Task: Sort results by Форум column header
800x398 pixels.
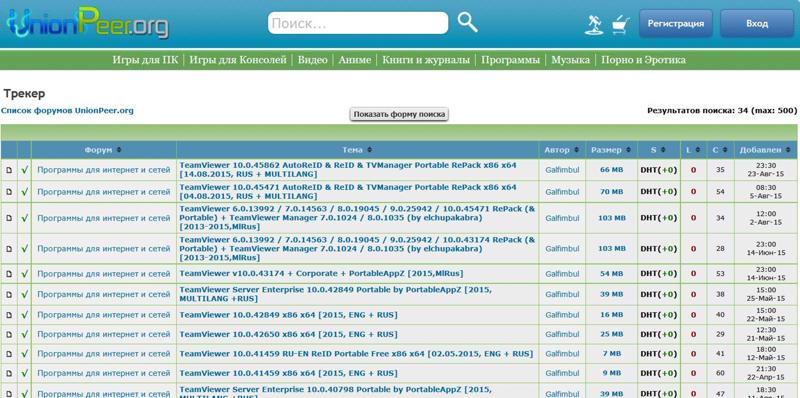Action: pyautogui.click(x=103, y=150)
